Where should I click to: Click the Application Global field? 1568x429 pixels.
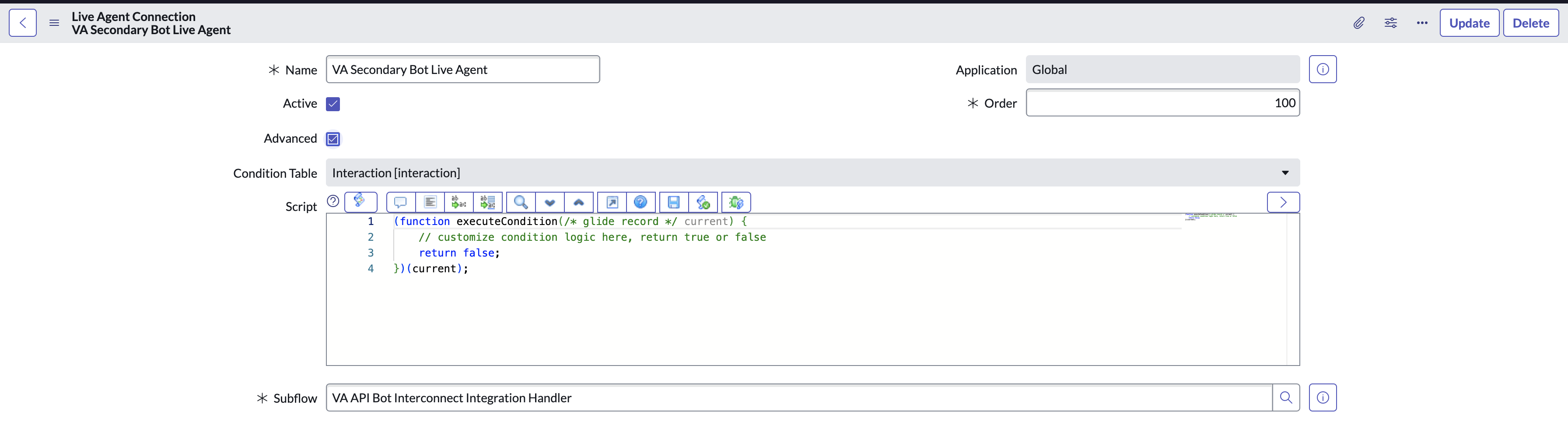coord(1162,70)
